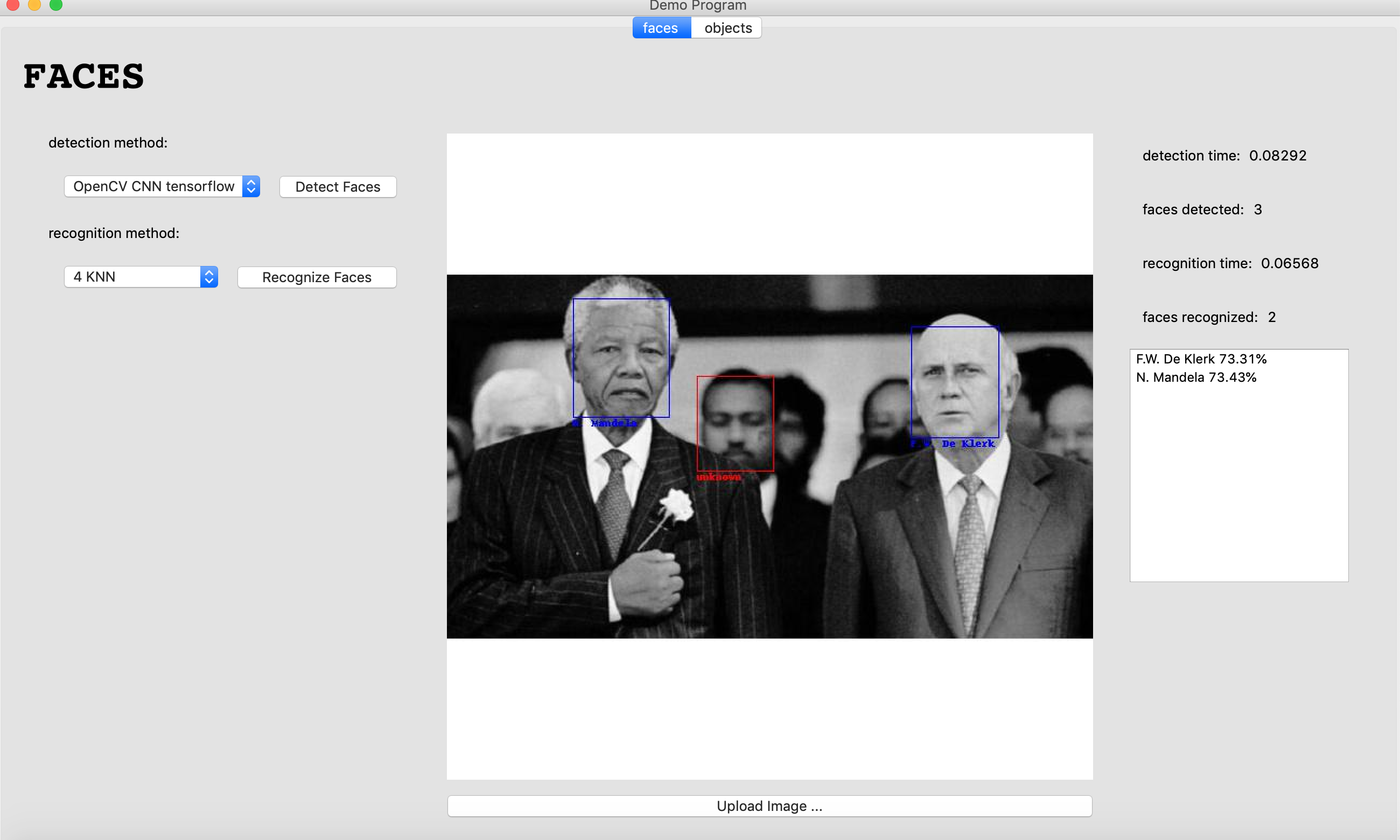
Task: Select a different option in the 4 KNN selector
Action: pos(208,277)
